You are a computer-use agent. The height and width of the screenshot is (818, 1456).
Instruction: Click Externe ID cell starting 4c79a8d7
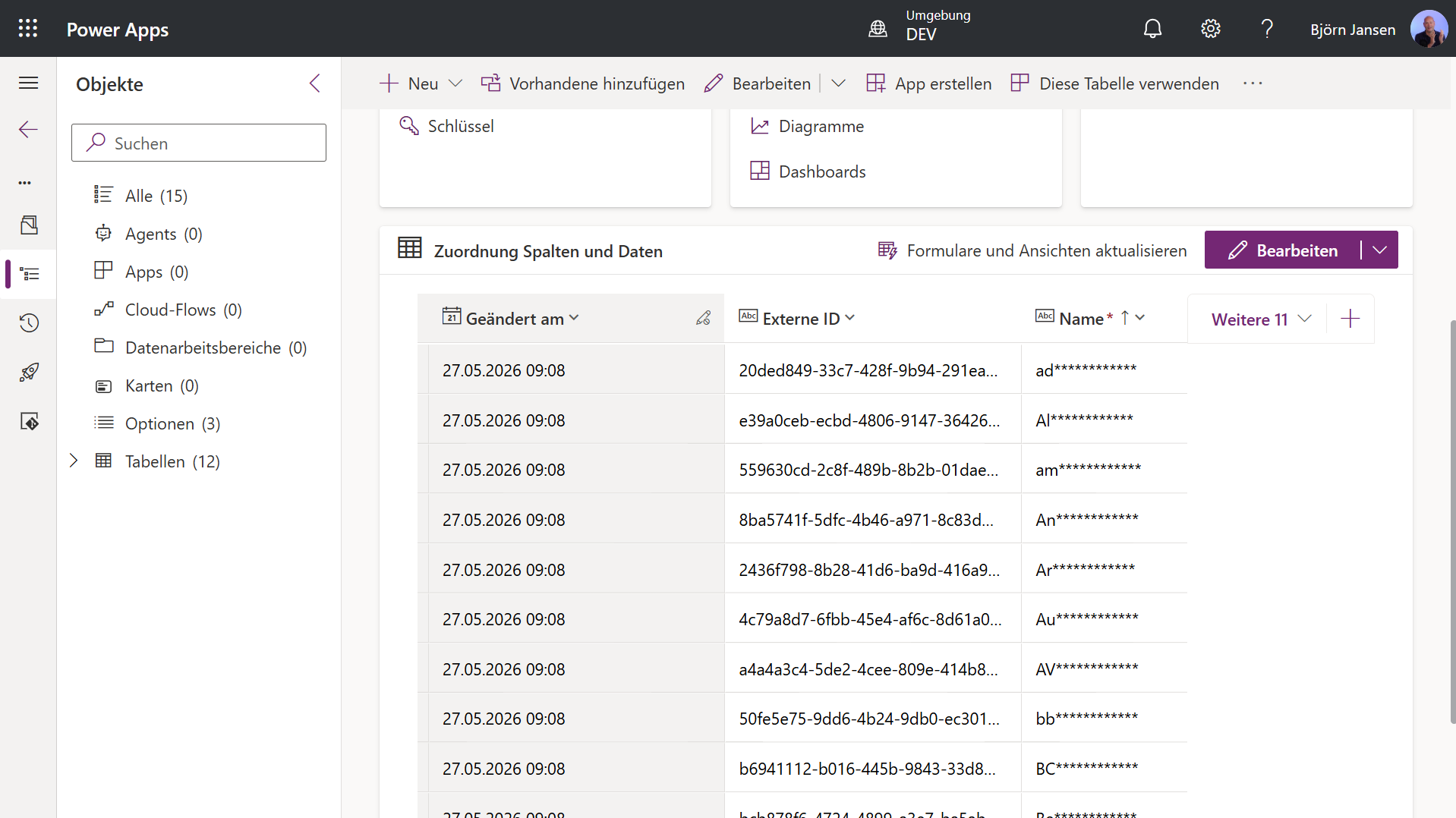[873, 619]
